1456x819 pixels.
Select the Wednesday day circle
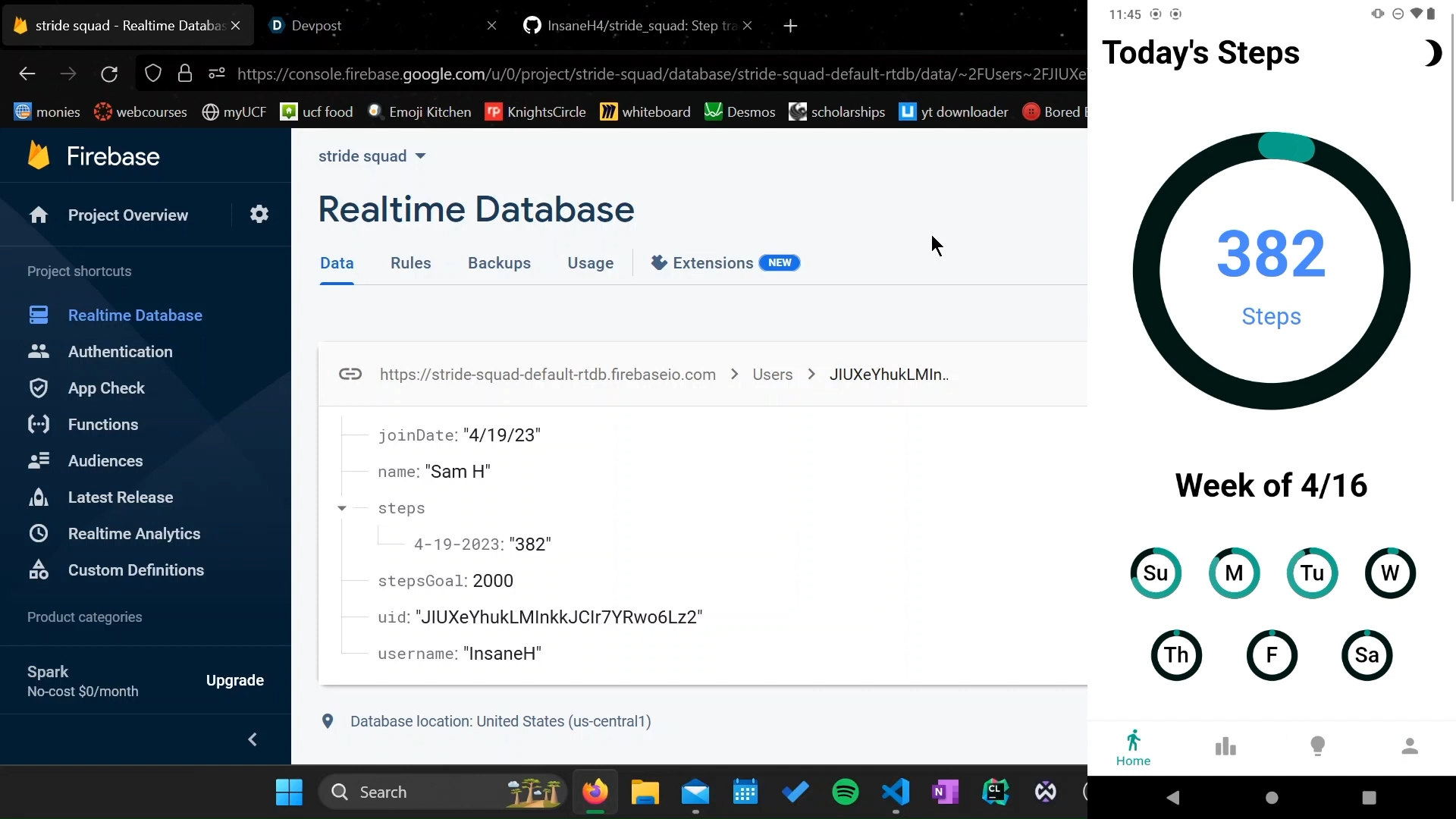click(x=1390, y=573)
